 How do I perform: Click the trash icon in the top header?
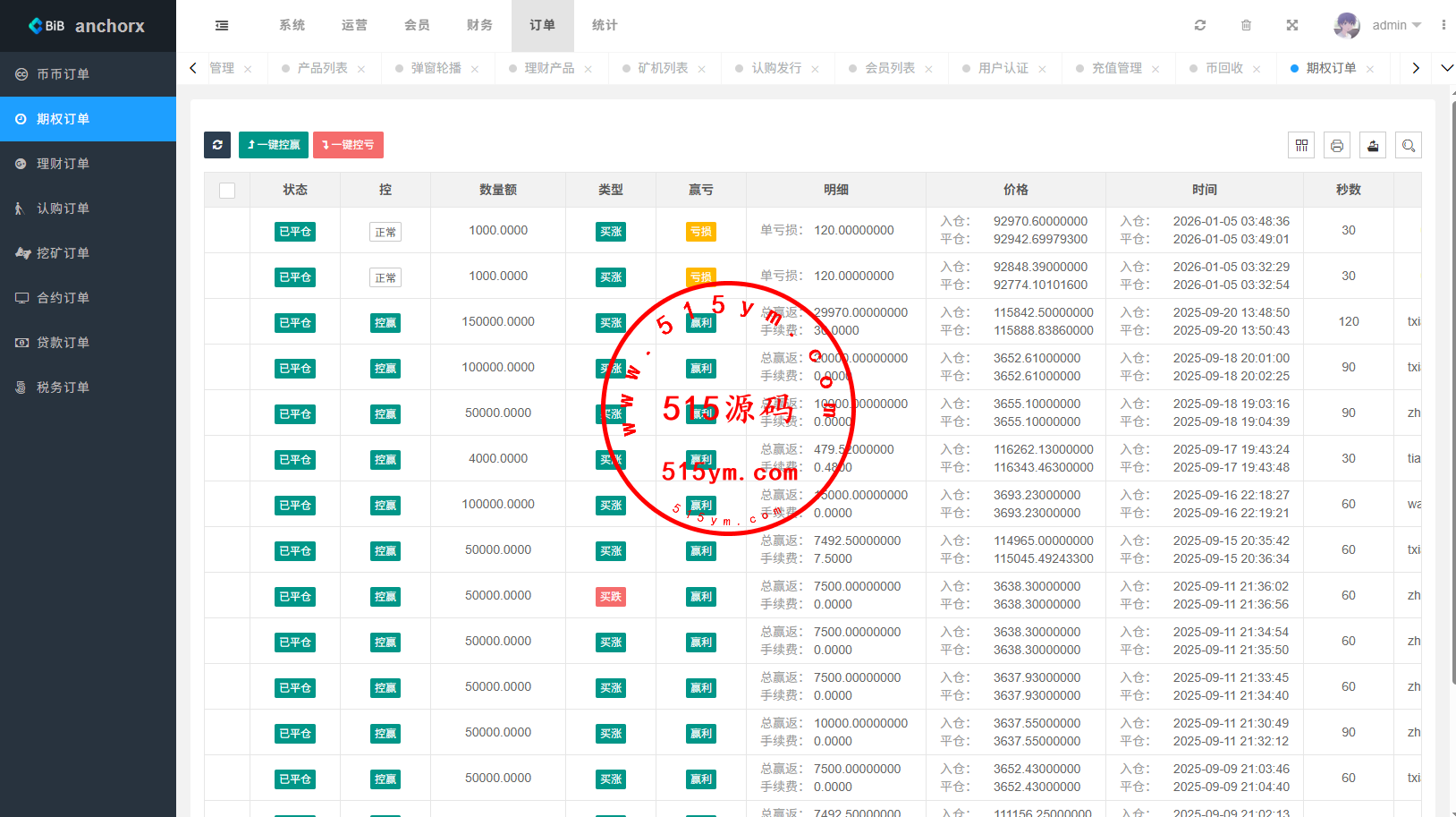pyautogui.click(x=1246, y=25)
